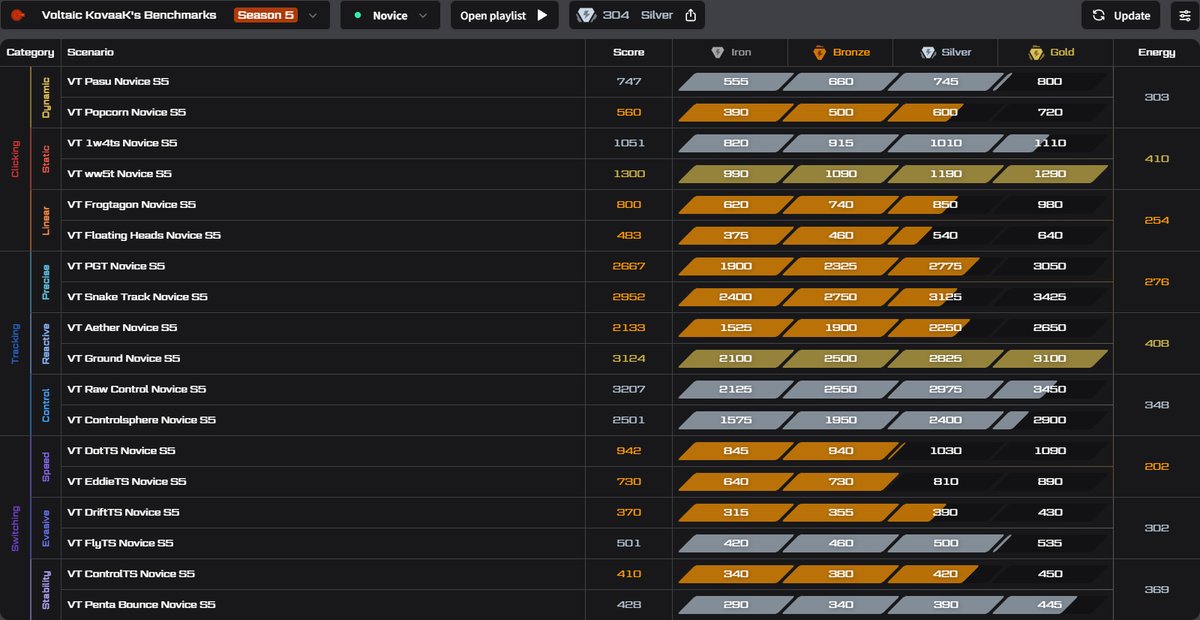Image resolution: width=1200 pixels, height=620 pixels.
Task: Click the 3124 score for VT Ground
Action: tap(629, 359)
